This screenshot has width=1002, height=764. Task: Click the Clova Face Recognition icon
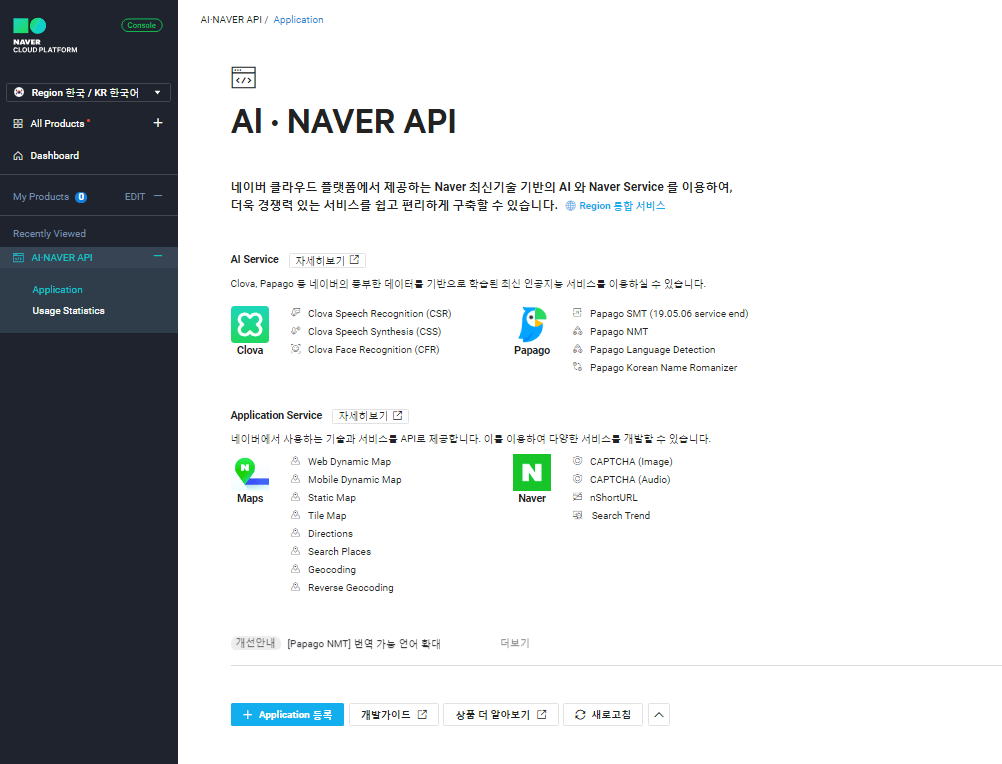296,348
